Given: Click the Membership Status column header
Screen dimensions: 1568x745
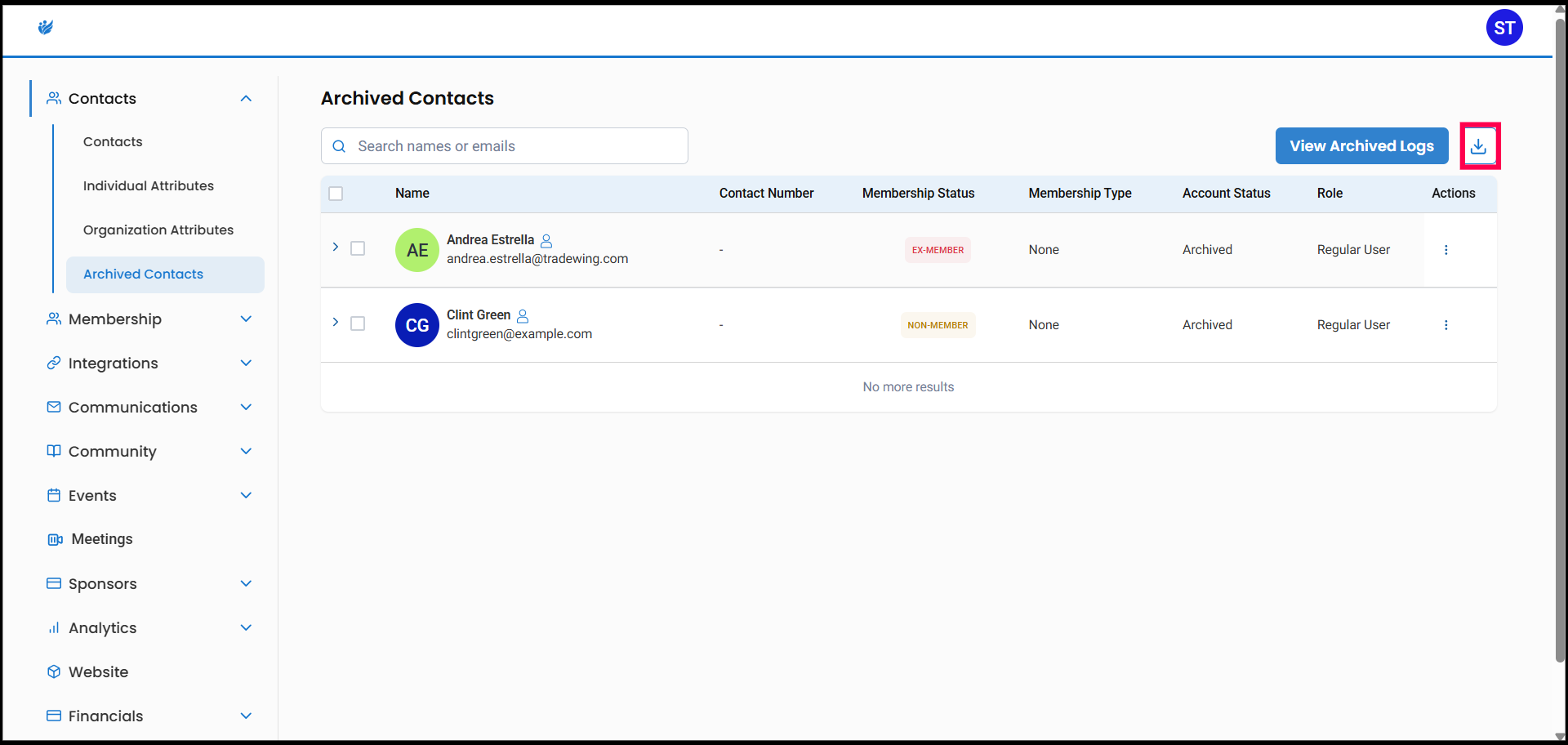Looking at the screenshot, I should coord(919,194).
